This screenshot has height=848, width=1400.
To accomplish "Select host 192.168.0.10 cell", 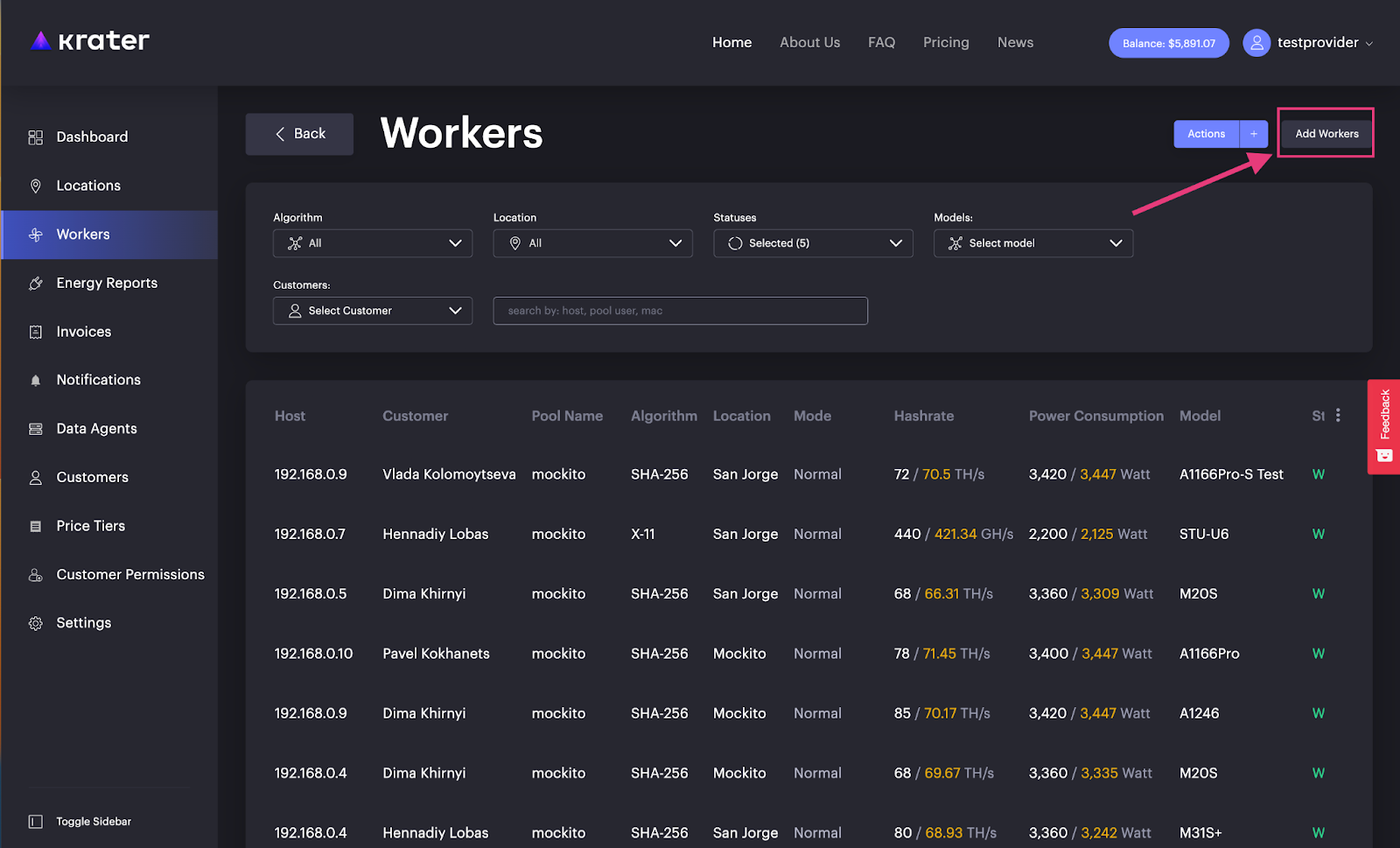I will click(314, 654).
